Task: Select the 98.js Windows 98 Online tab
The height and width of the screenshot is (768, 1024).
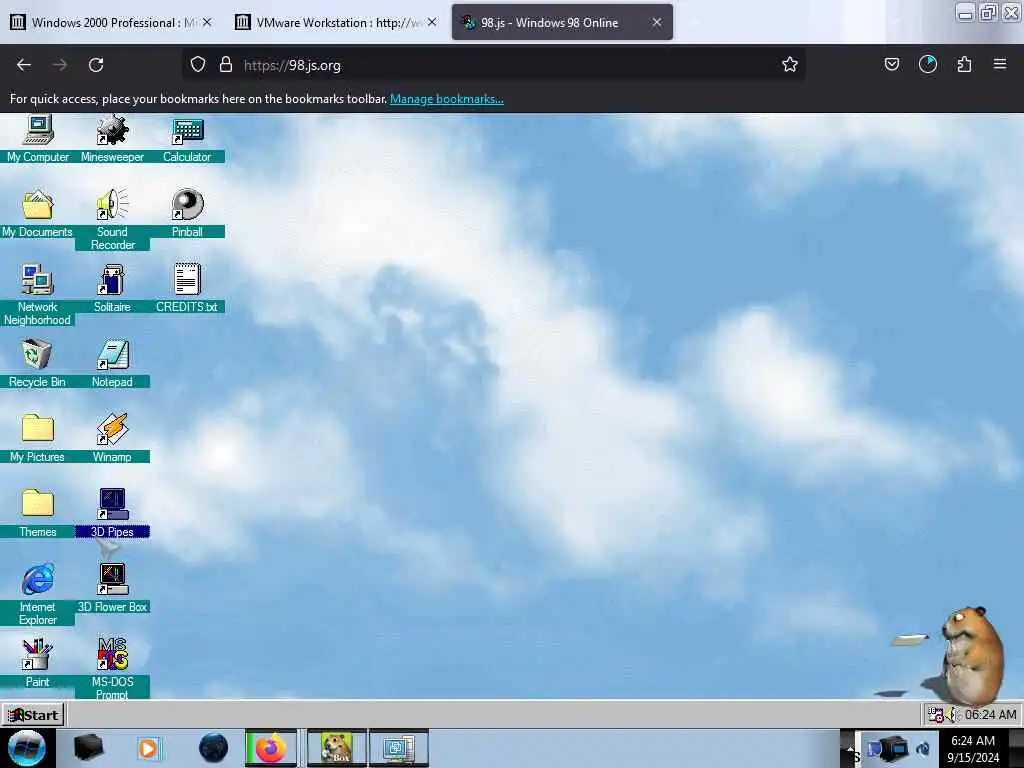Action: (562, 22)
